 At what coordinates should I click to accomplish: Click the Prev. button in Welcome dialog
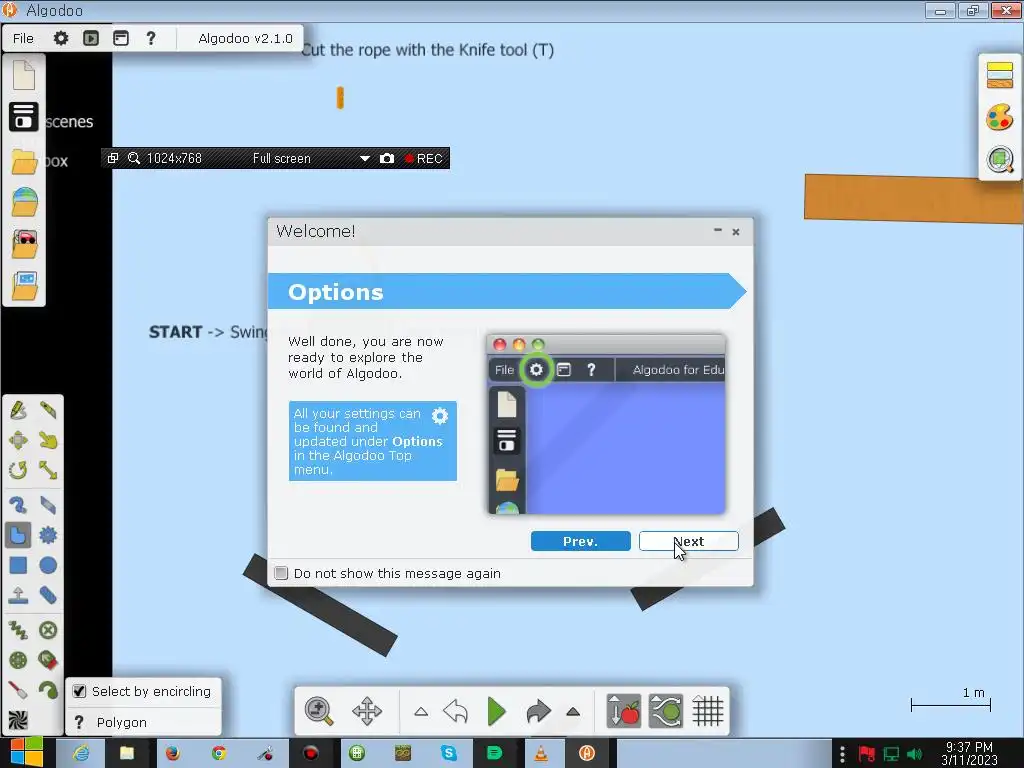[581, 541]
